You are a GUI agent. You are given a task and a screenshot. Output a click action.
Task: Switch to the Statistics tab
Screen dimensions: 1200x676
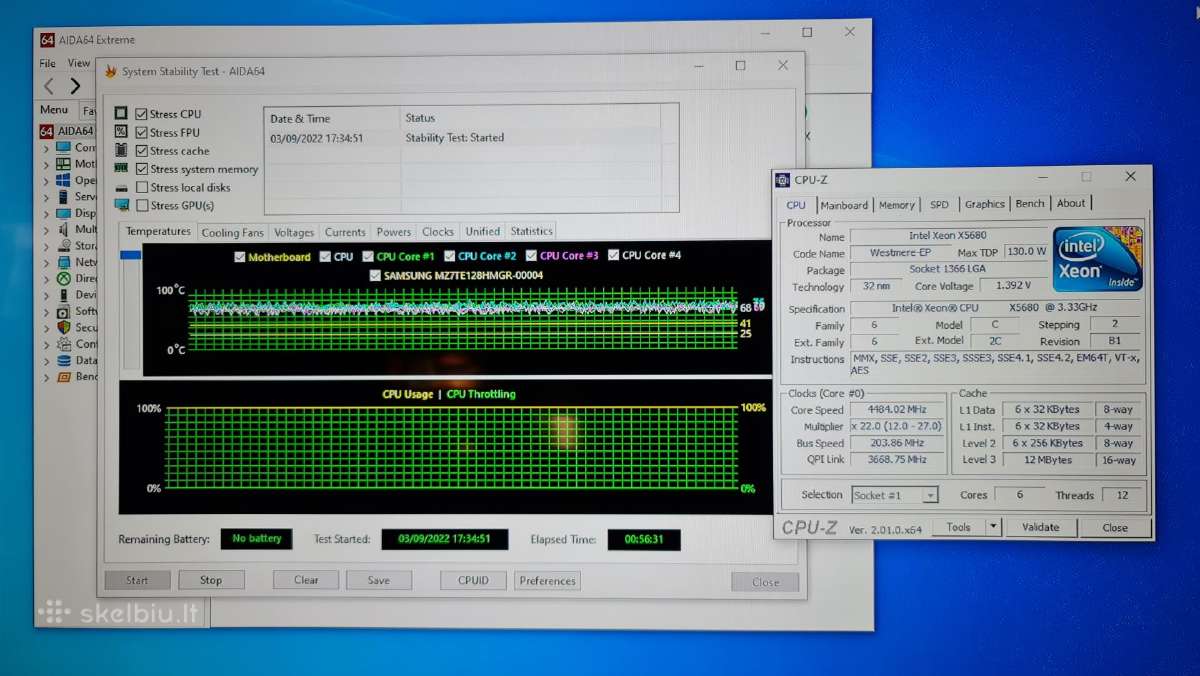click(x=532, y=232)
